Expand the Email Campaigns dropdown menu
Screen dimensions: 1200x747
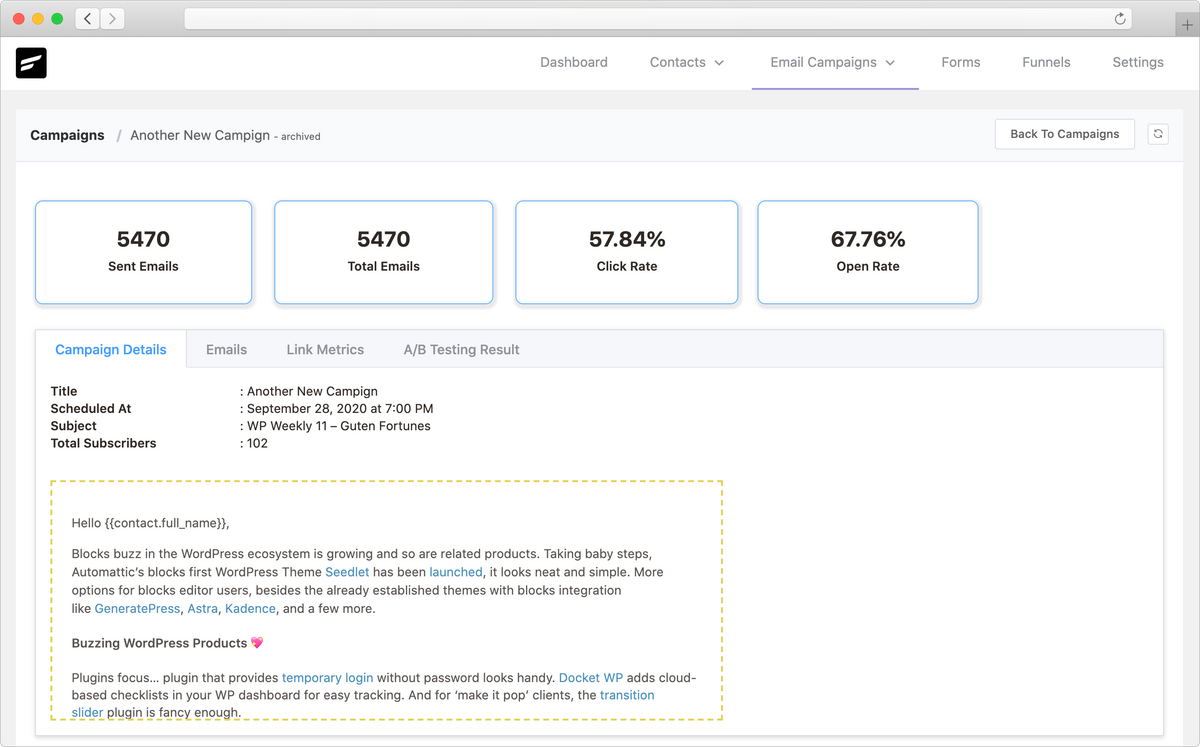pos(833,62)
